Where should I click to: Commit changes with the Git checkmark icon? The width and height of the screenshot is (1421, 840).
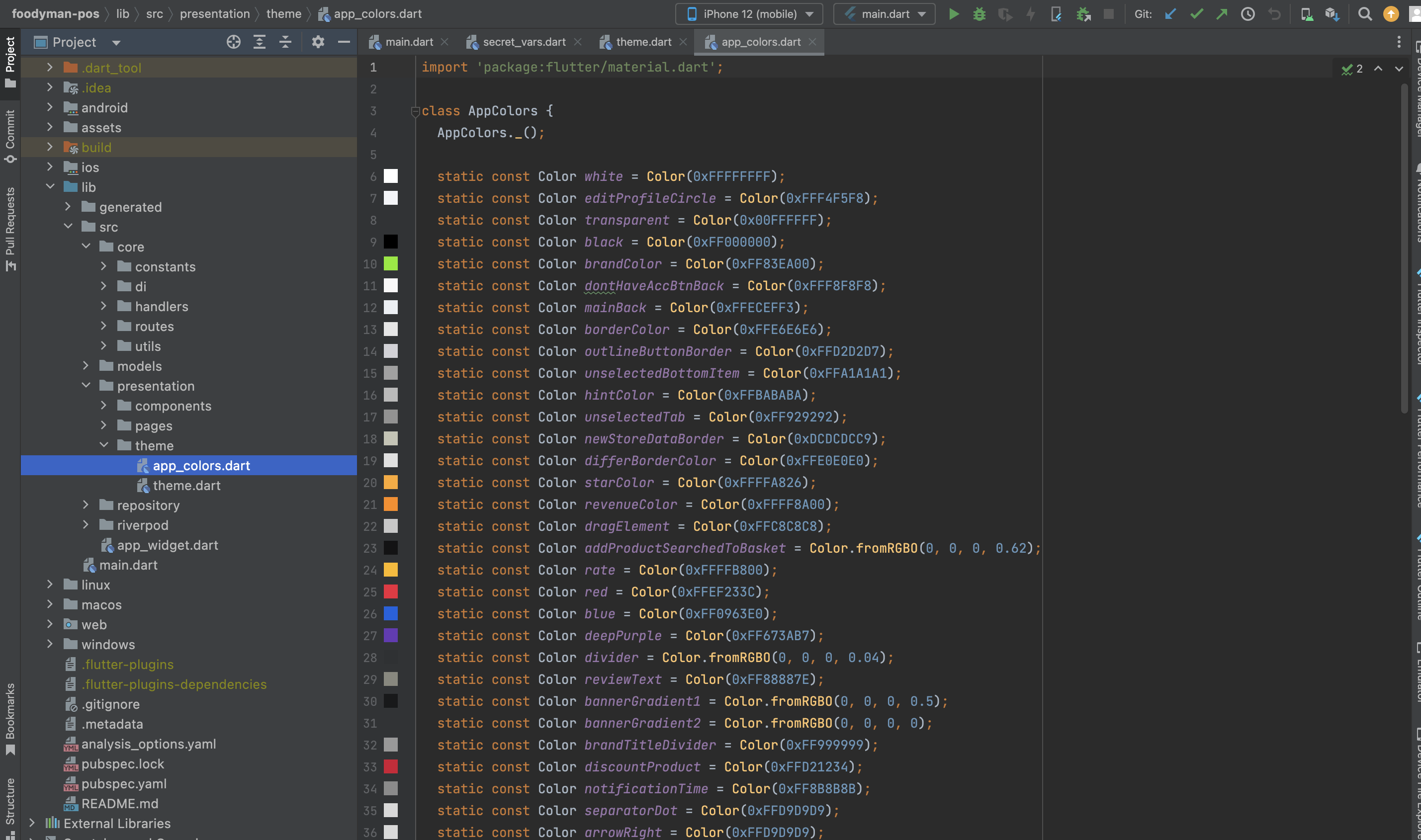pyautogui.click(x=1196, y=14)
